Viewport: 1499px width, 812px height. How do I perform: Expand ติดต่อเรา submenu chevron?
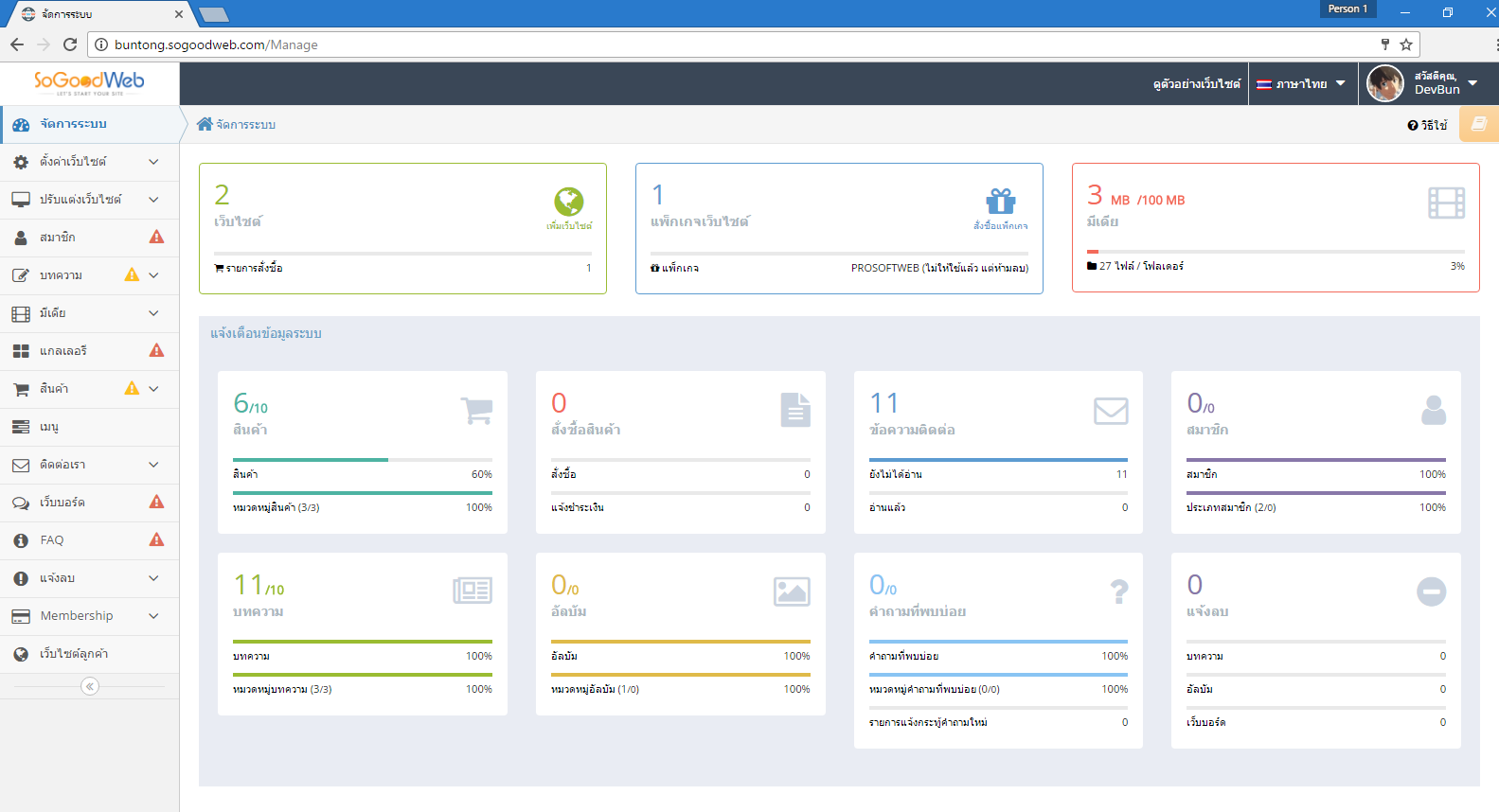coord(153,465)
